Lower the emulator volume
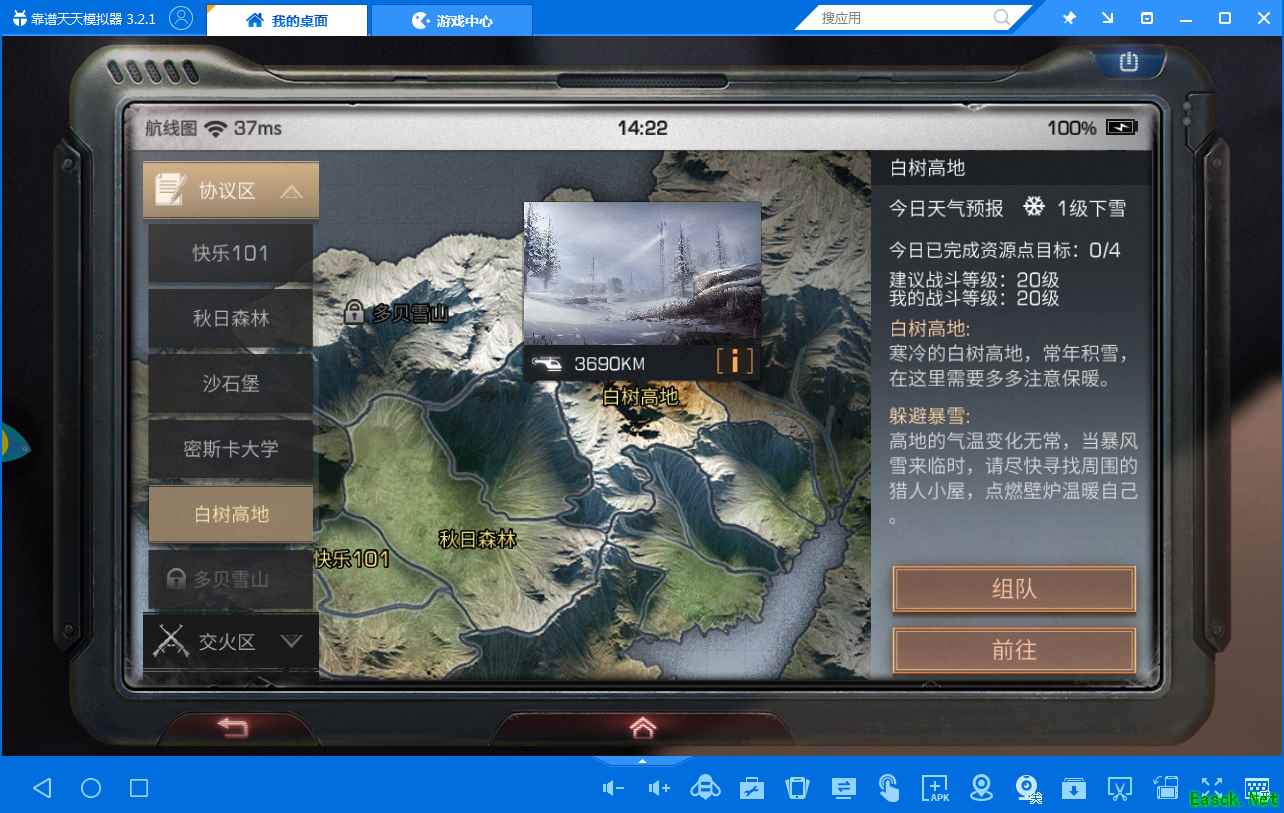Screen dimensions: 1284x813 [613, 788]
